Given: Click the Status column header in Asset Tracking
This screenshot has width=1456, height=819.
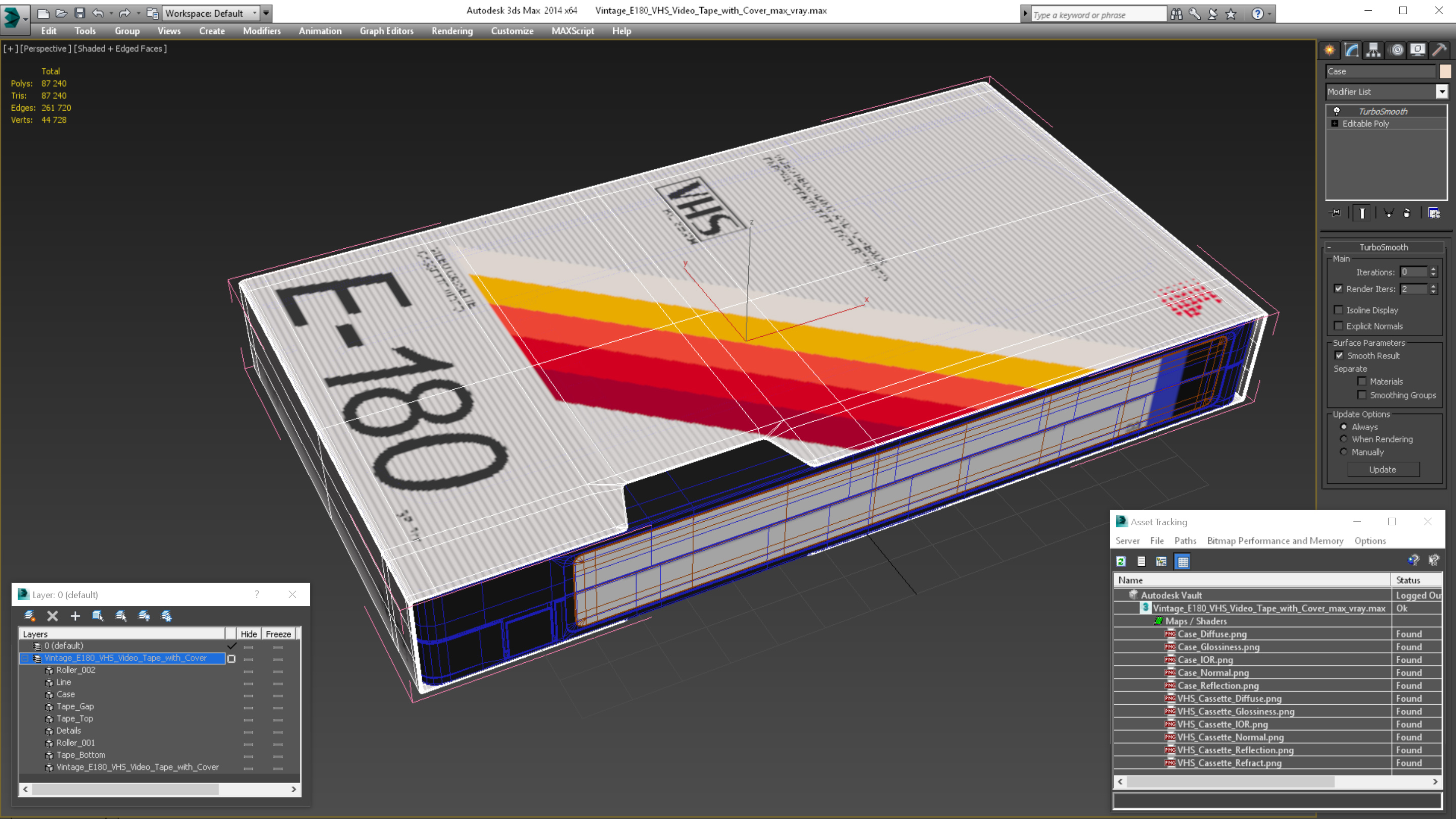Looking at the screenshot, I should (x=1417, y=580).
